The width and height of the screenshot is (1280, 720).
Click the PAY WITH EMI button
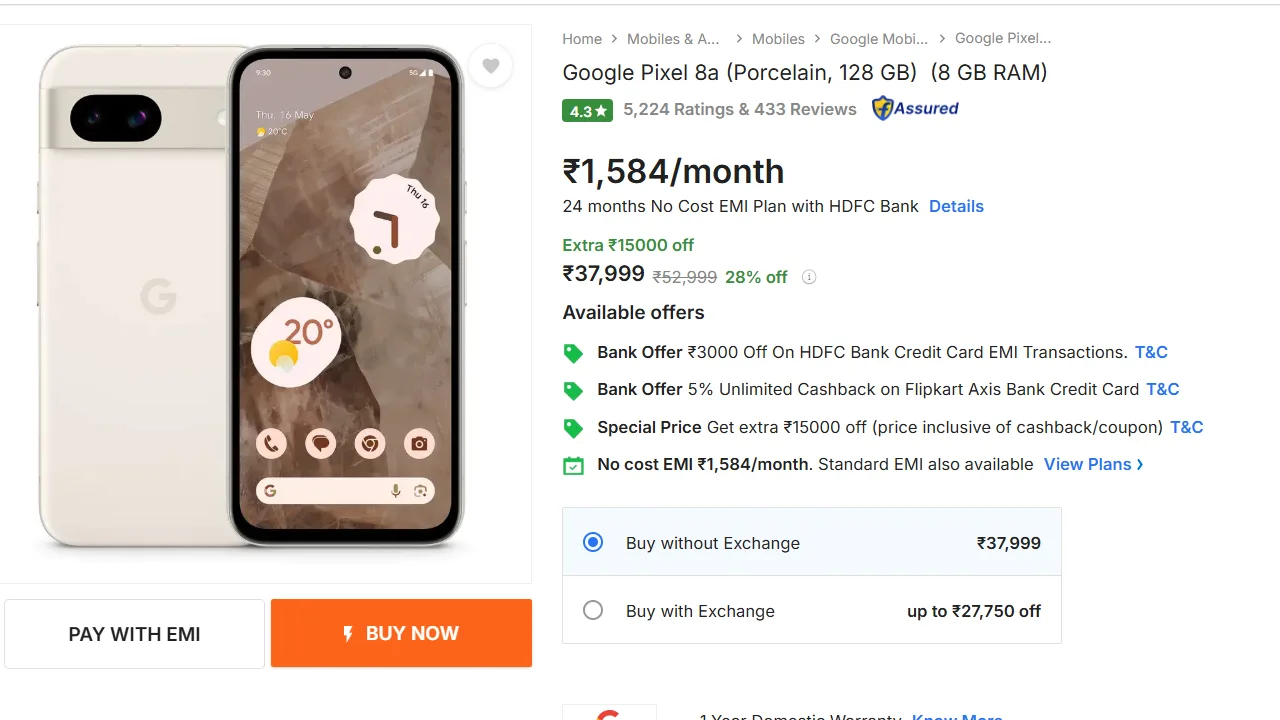point(134,633)
